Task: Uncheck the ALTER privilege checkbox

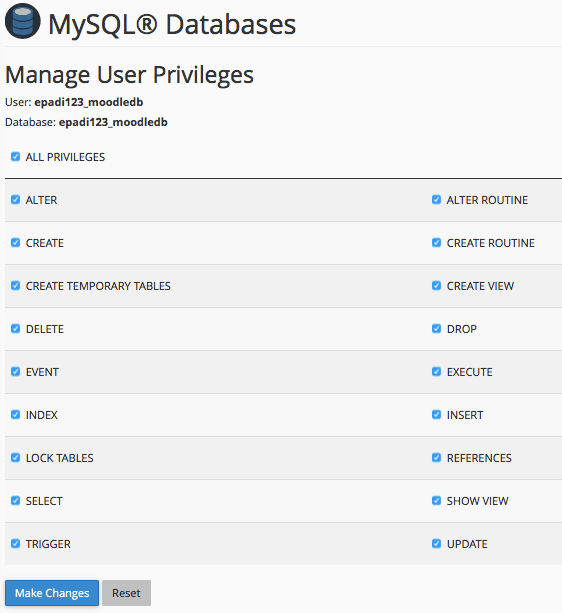Action: 16,200
